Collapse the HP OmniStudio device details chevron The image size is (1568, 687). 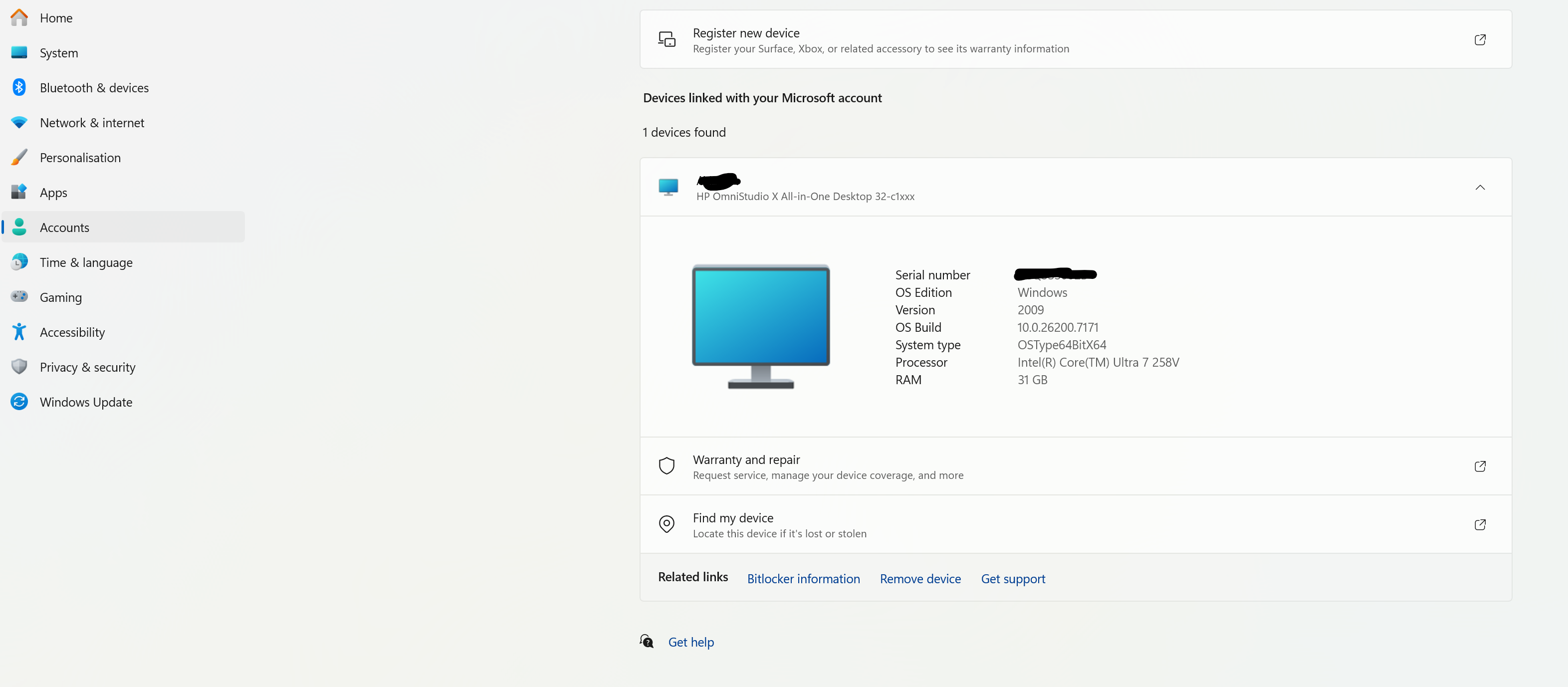pyautogui.click(x=1480, y=188)
